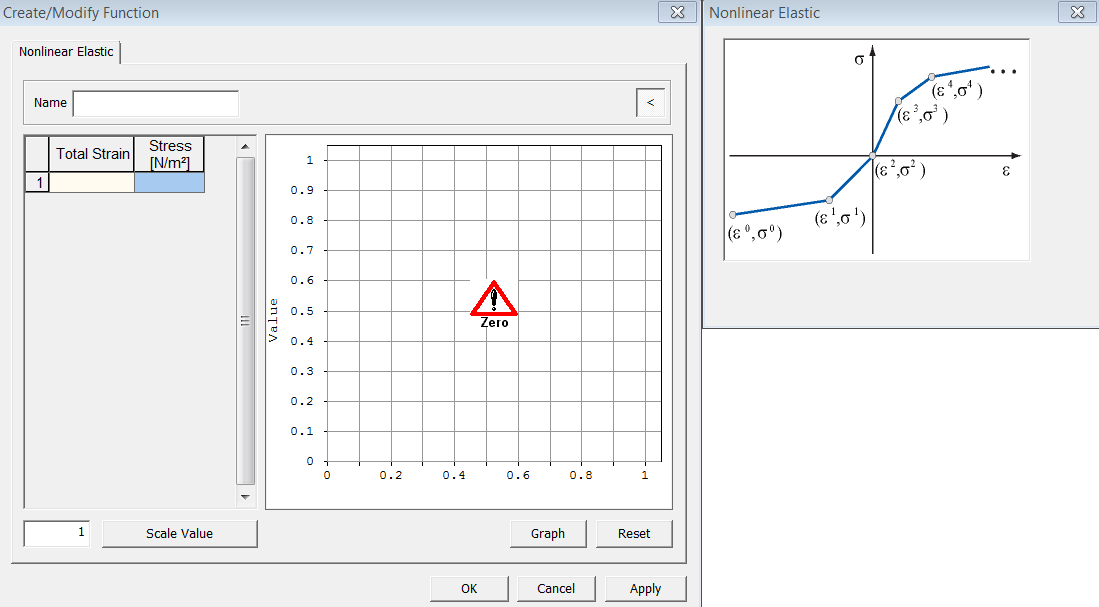1099x607 pixels.
Task: Click the Graph button to plot the function
Action: (548, 533)
